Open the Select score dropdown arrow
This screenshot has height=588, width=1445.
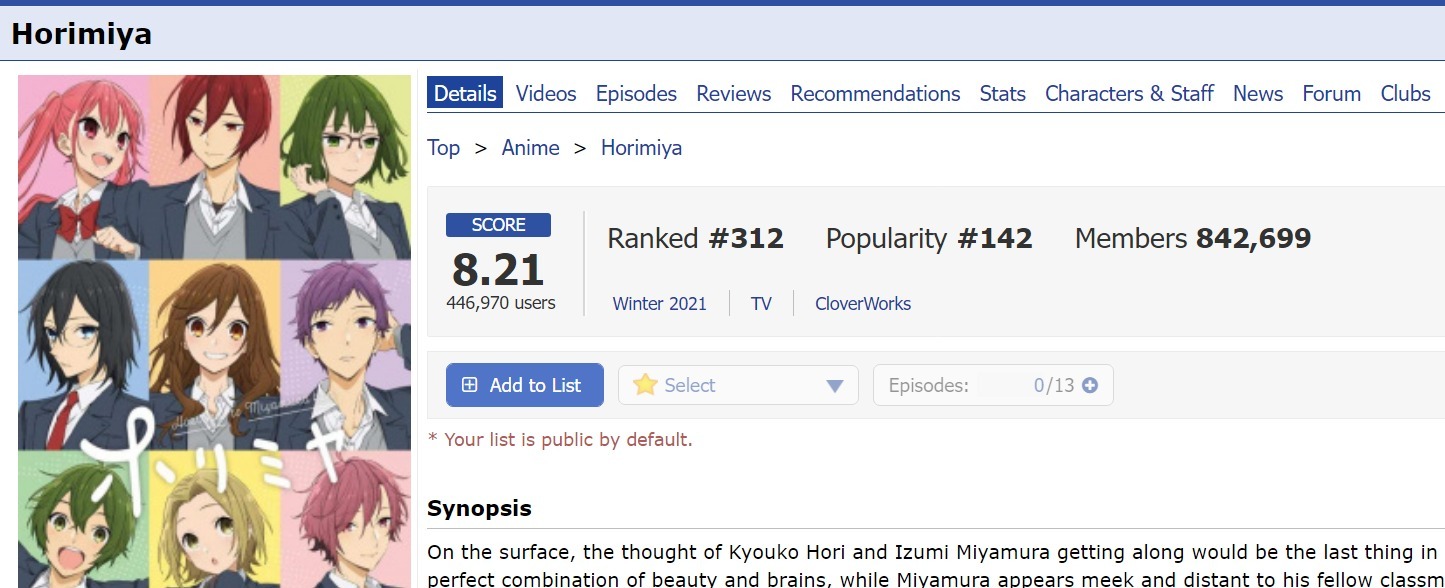click(x=835, y=386)
